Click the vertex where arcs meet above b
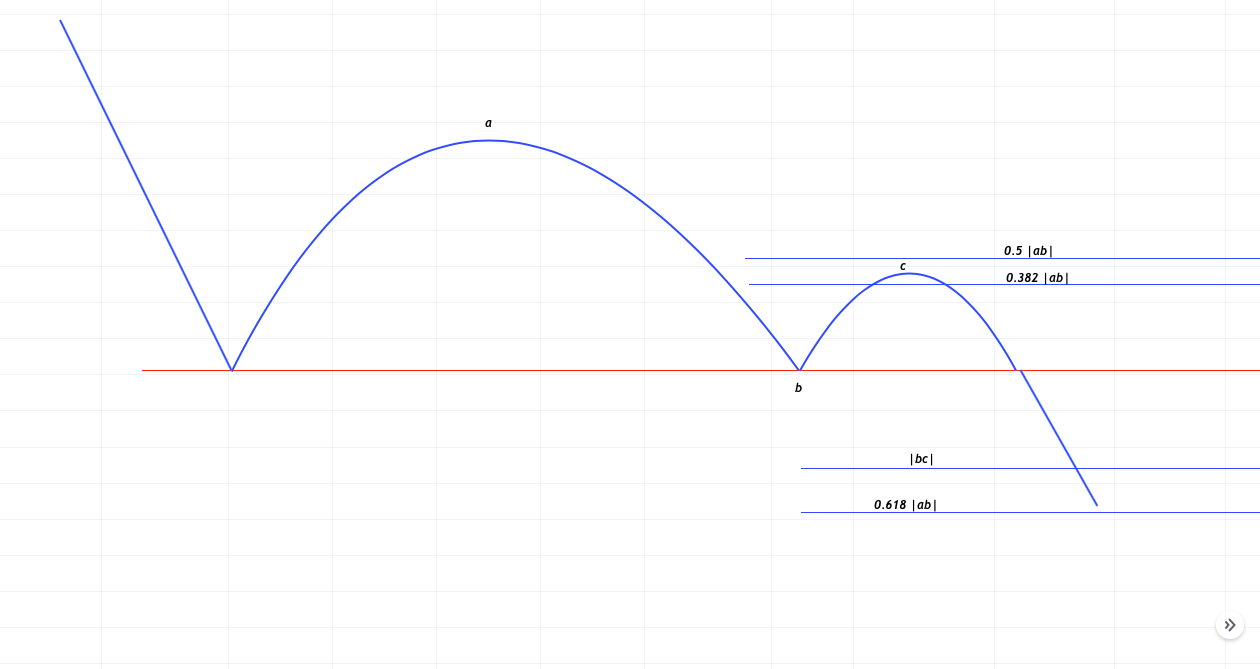This screenshot has height=669, width=1260. [x=799, y=369]
